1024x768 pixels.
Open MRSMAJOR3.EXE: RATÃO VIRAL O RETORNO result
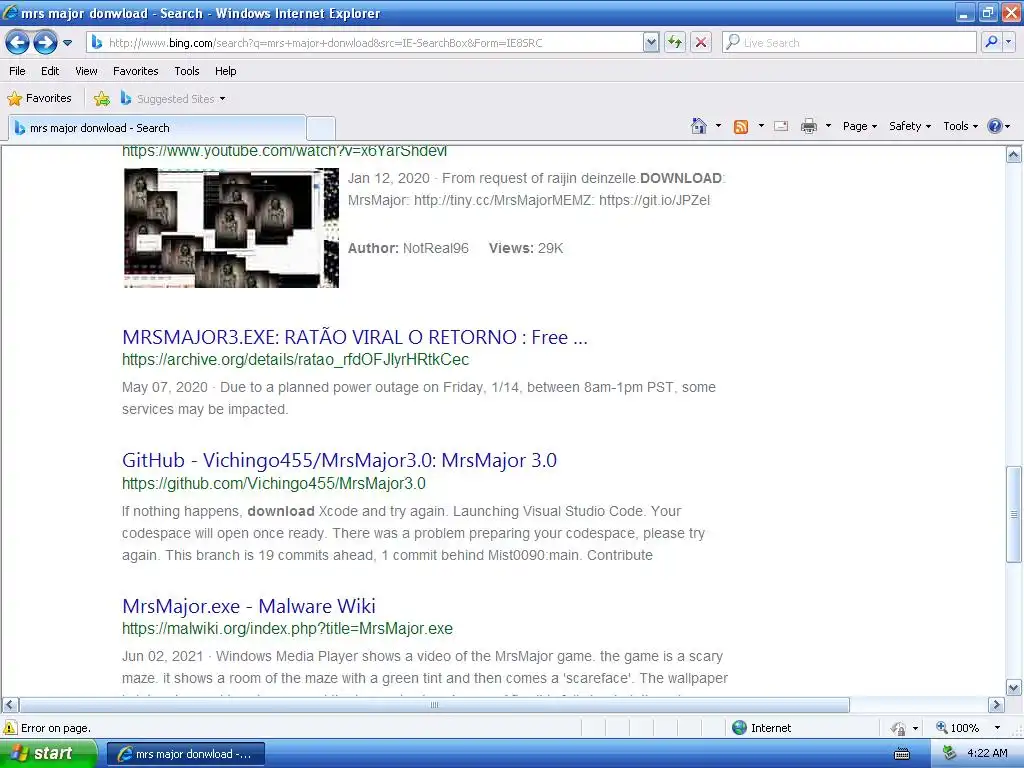(x=355, y=338)
